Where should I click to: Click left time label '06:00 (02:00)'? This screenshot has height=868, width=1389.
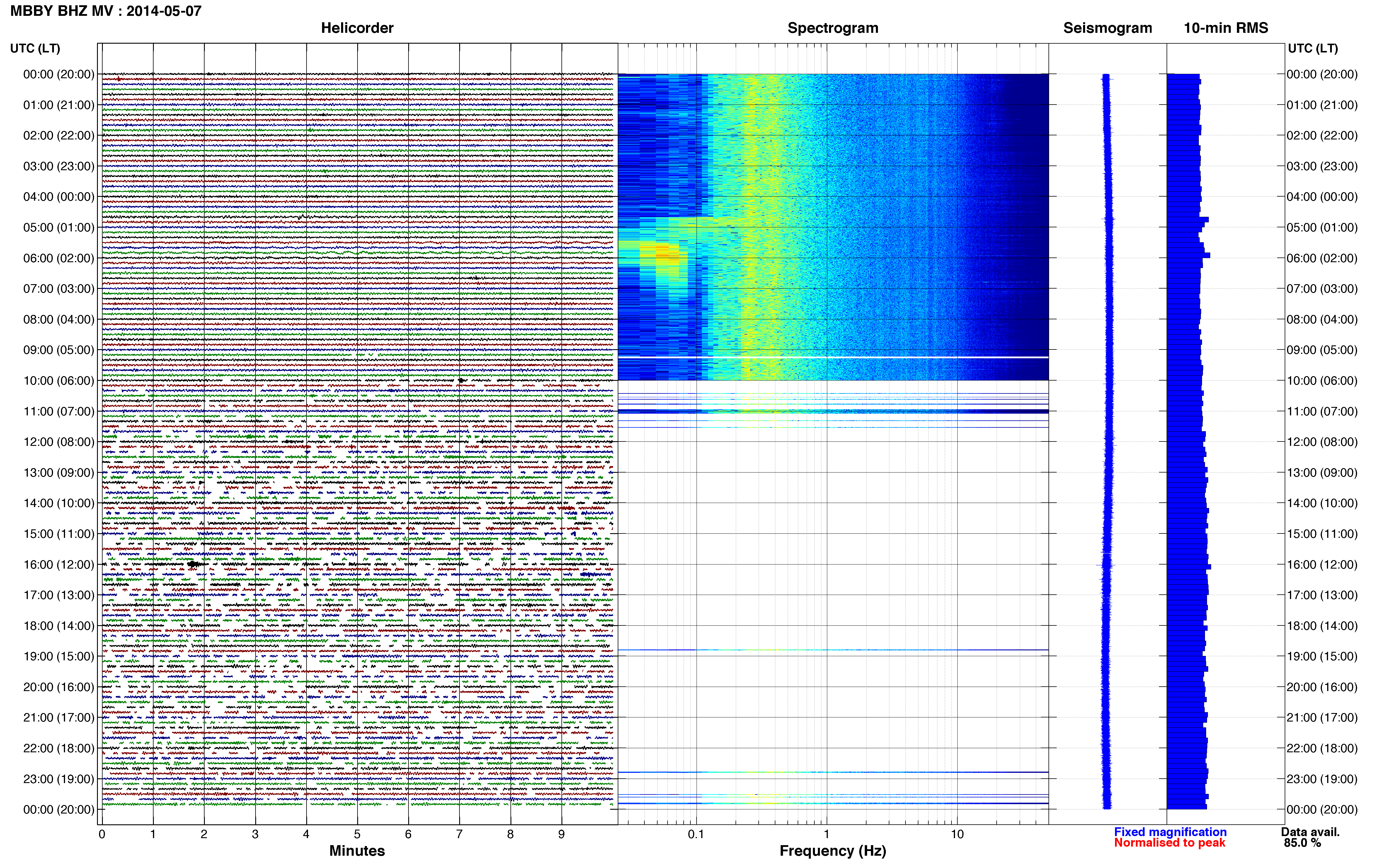(59, 258)
